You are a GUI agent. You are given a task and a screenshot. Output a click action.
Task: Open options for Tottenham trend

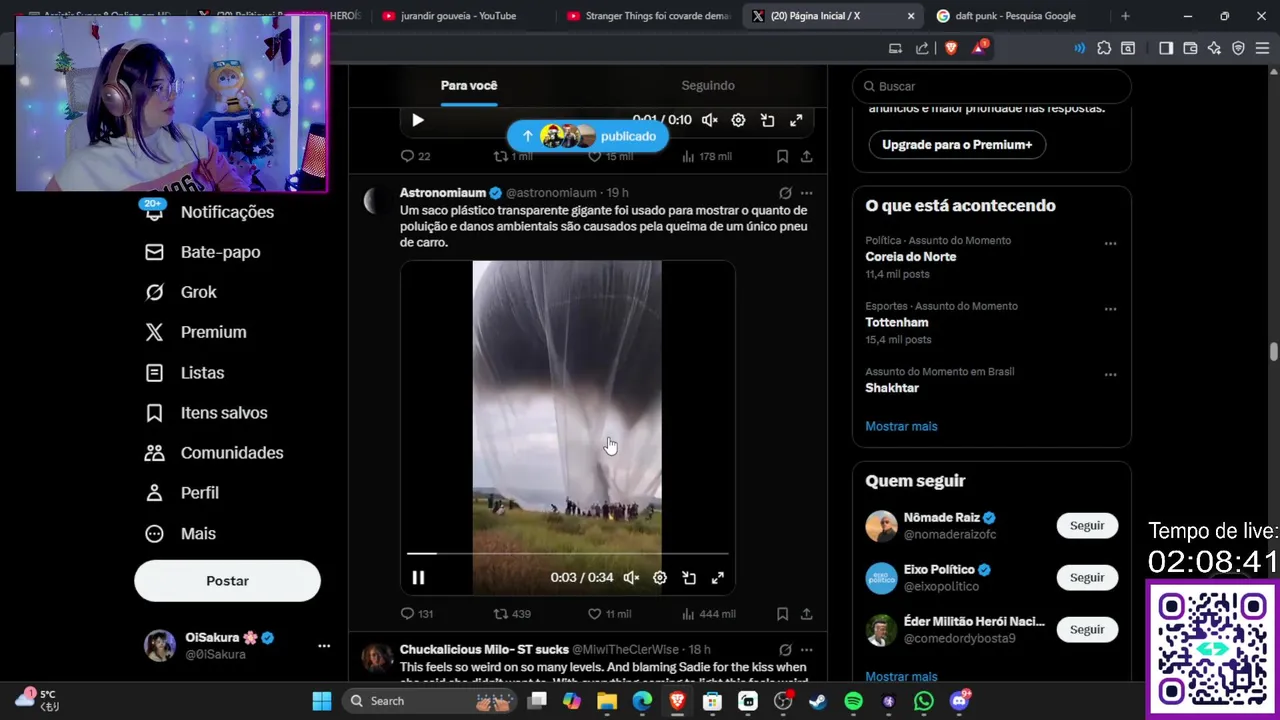coord(1110,309)
